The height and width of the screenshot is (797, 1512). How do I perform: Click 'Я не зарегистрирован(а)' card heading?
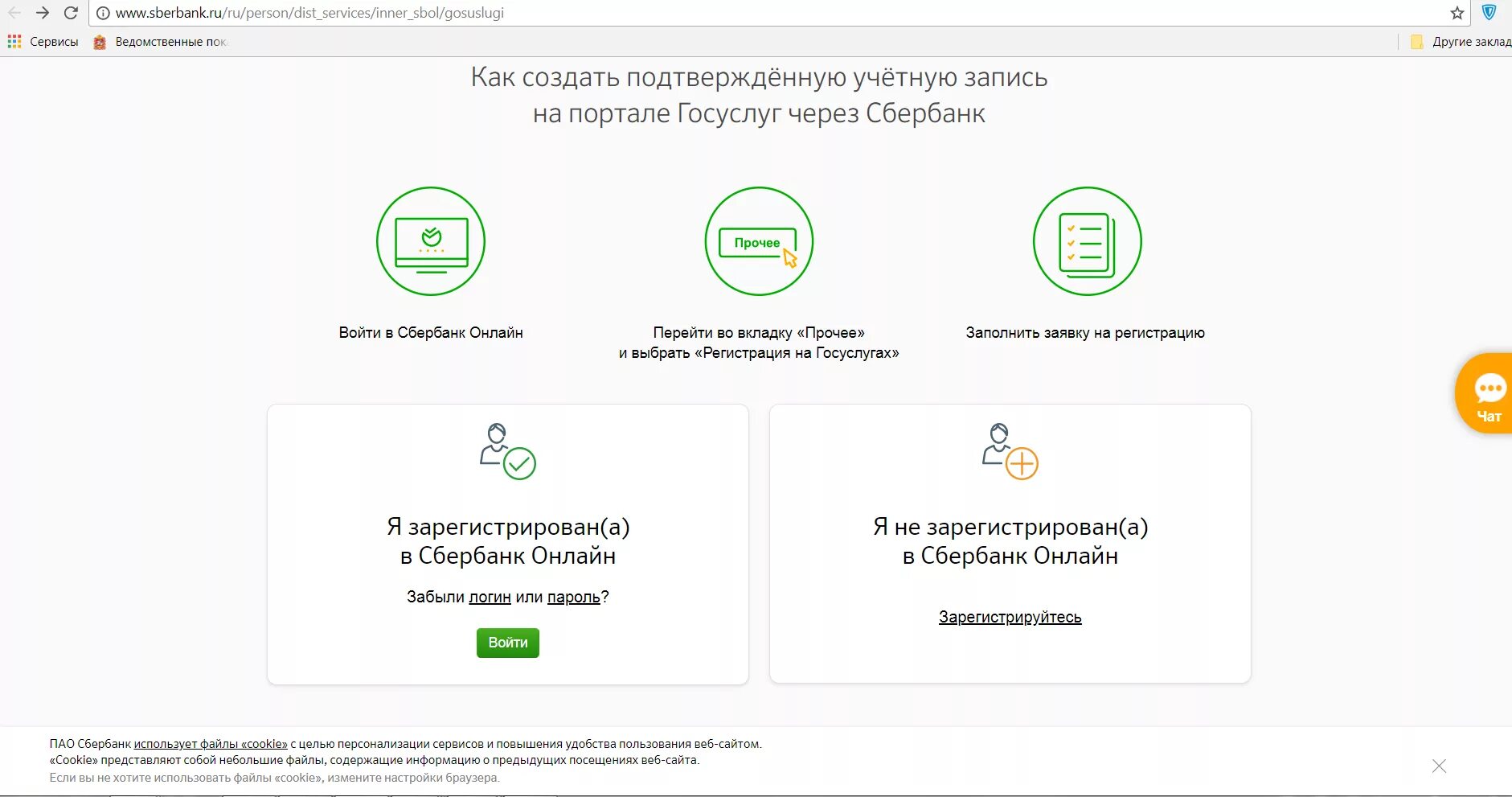(1010, 540)
